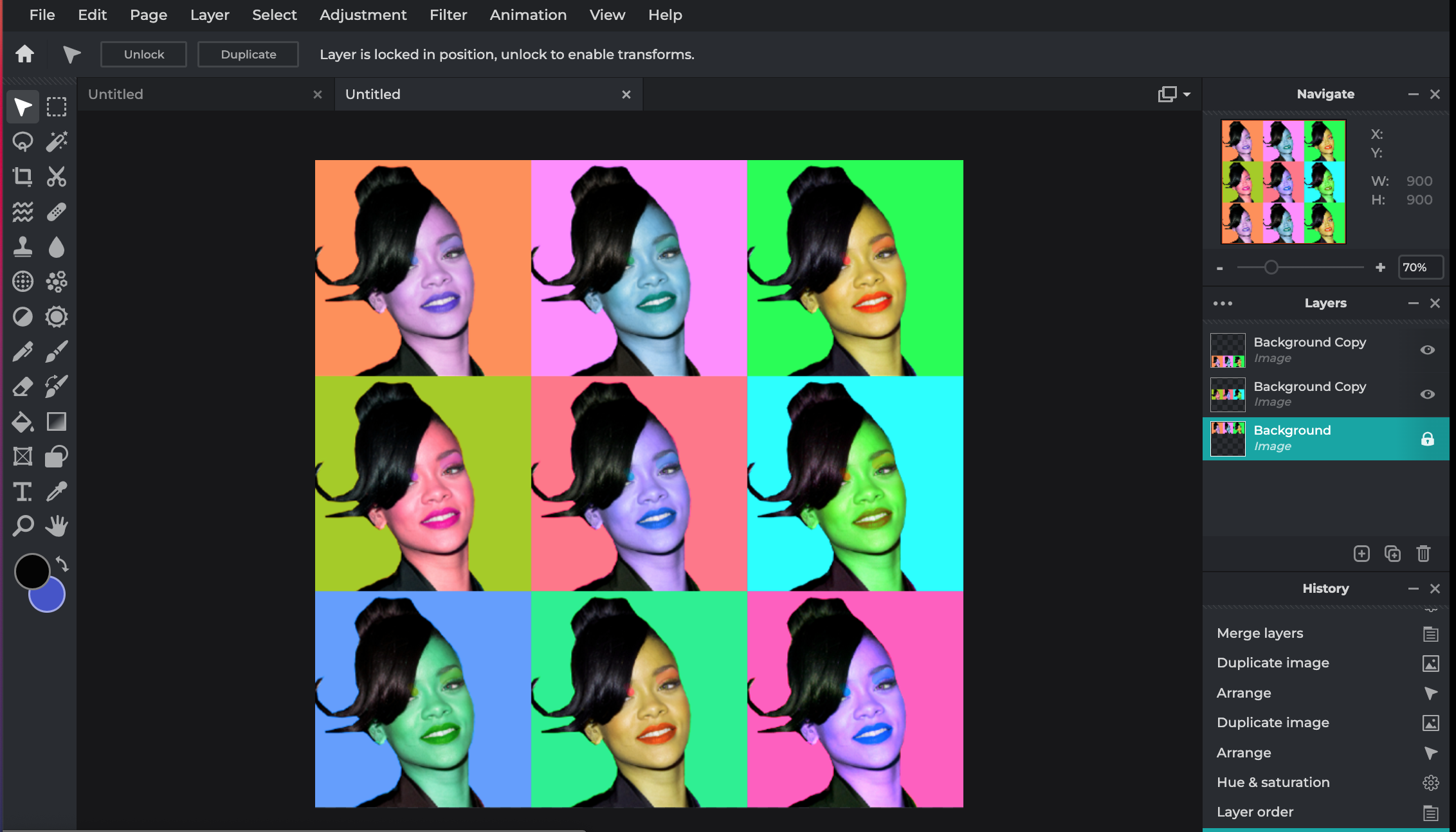Select the Magic Wand tool
The width and height of the screenshot is (1456, 832).
(57, 141)
